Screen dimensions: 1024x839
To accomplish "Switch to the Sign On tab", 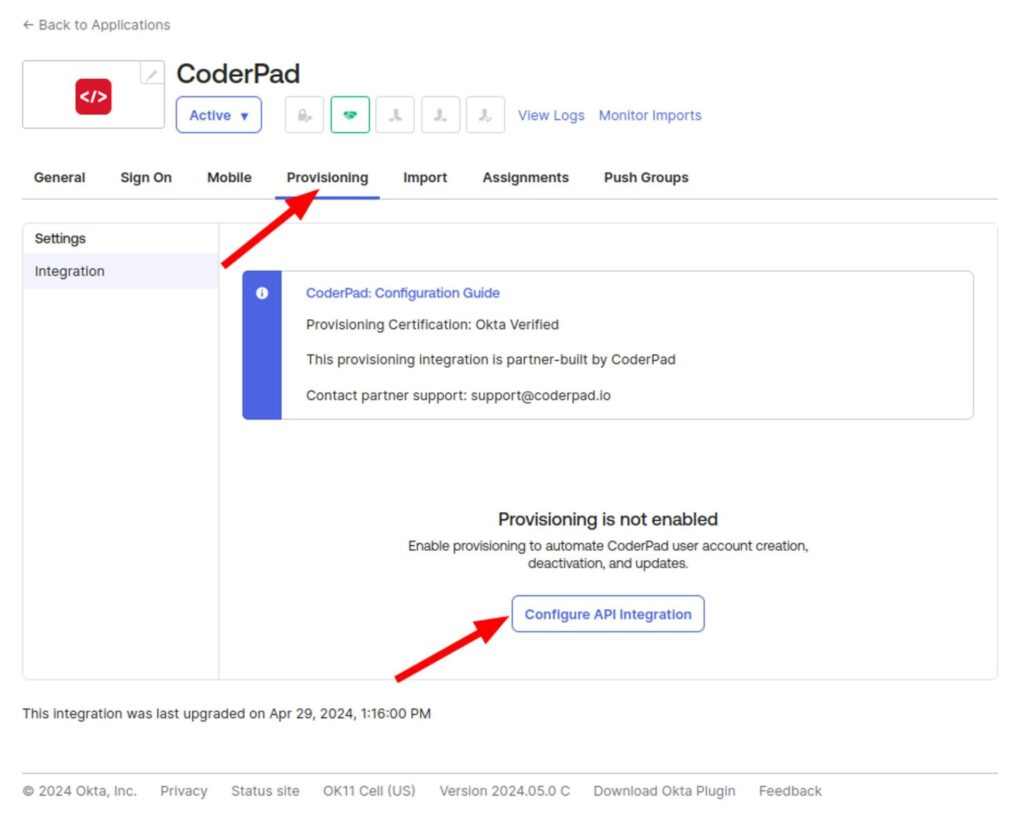I will click(146, 177).
